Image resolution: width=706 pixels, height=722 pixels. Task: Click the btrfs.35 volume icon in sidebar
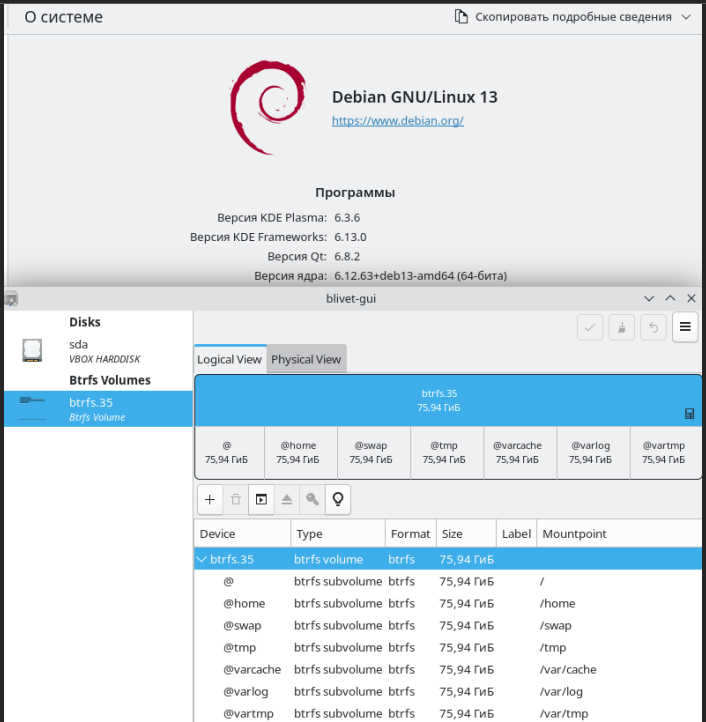click(32, 408)
